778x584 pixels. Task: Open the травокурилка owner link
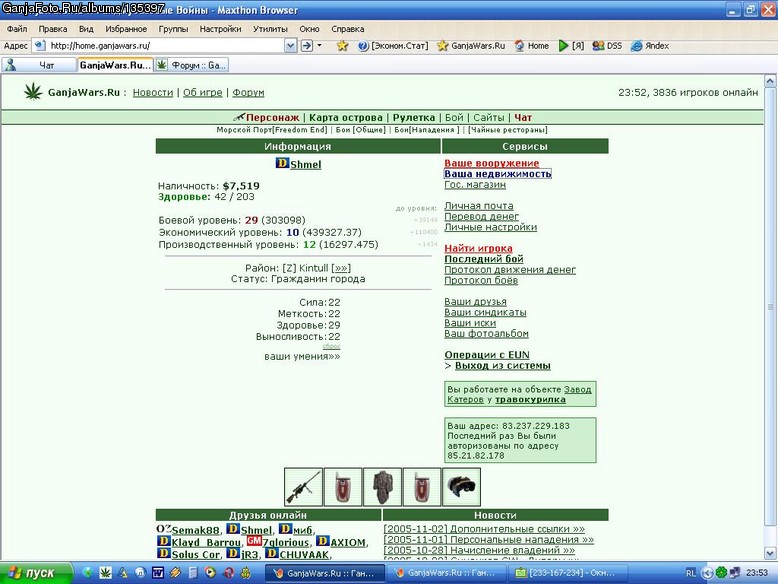tap(530, 399)
